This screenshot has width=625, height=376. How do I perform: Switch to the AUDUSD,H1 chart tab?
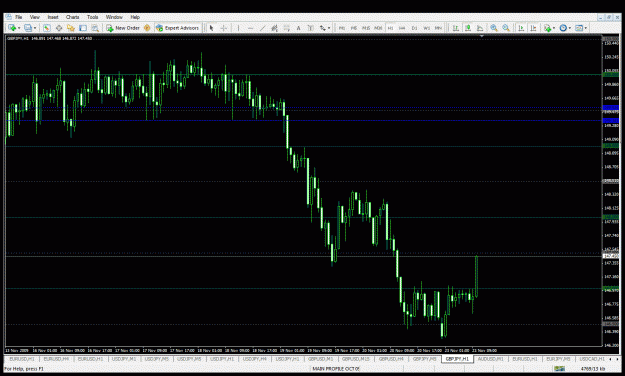pyautogui.click(x=490, y=359)
